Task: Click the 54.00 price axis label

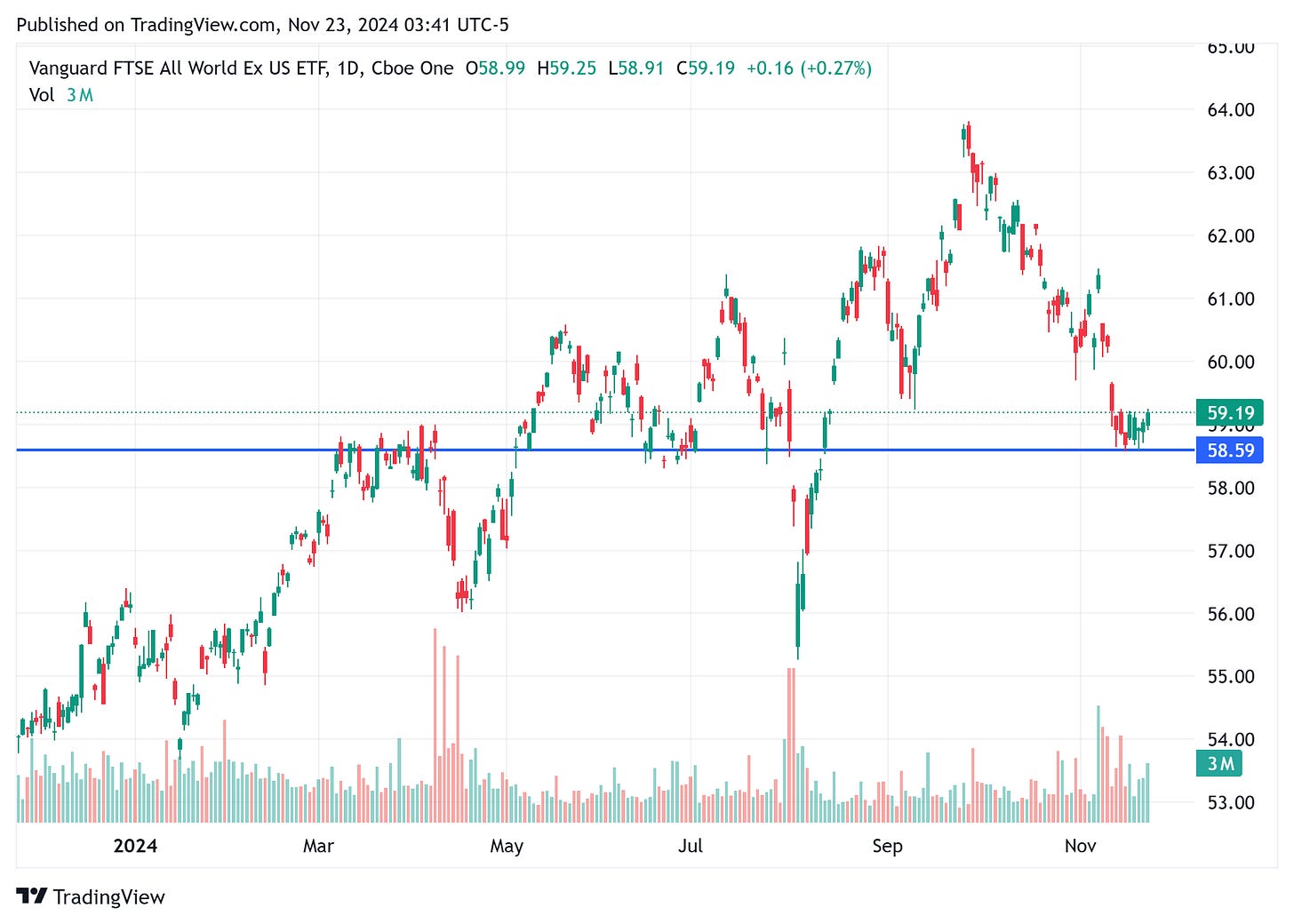Action: click(x=1231, y=739)
